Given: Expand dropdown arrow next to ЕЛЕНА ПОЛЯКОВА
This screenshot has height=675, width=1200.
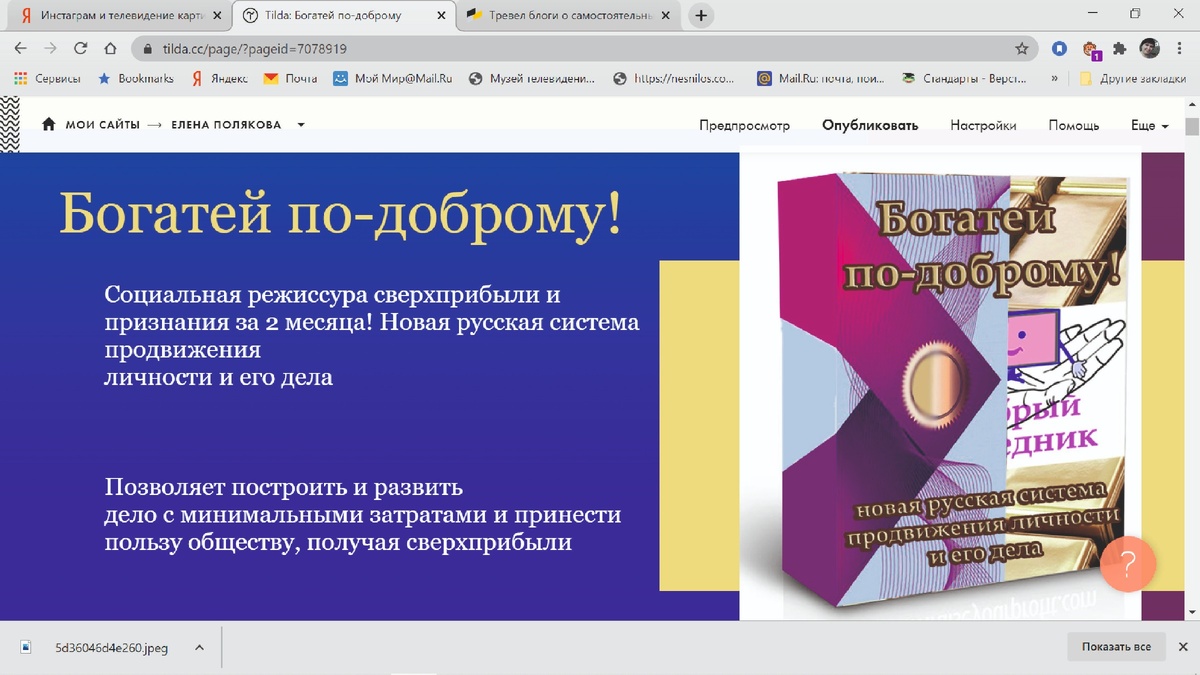Looking at the screenshot, I should tap(301, 125).
